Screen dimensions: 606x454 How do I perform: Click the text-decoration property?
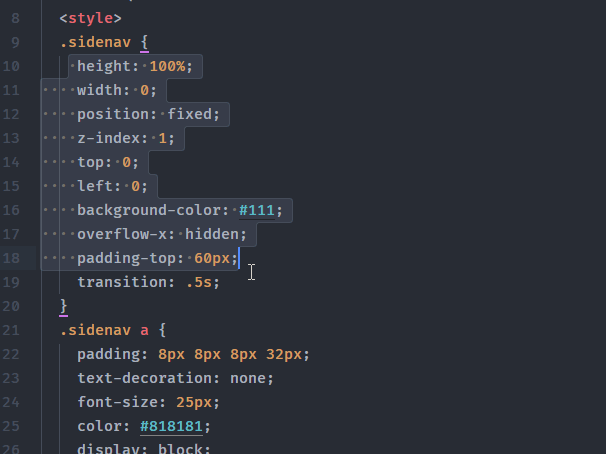[138, 378]
